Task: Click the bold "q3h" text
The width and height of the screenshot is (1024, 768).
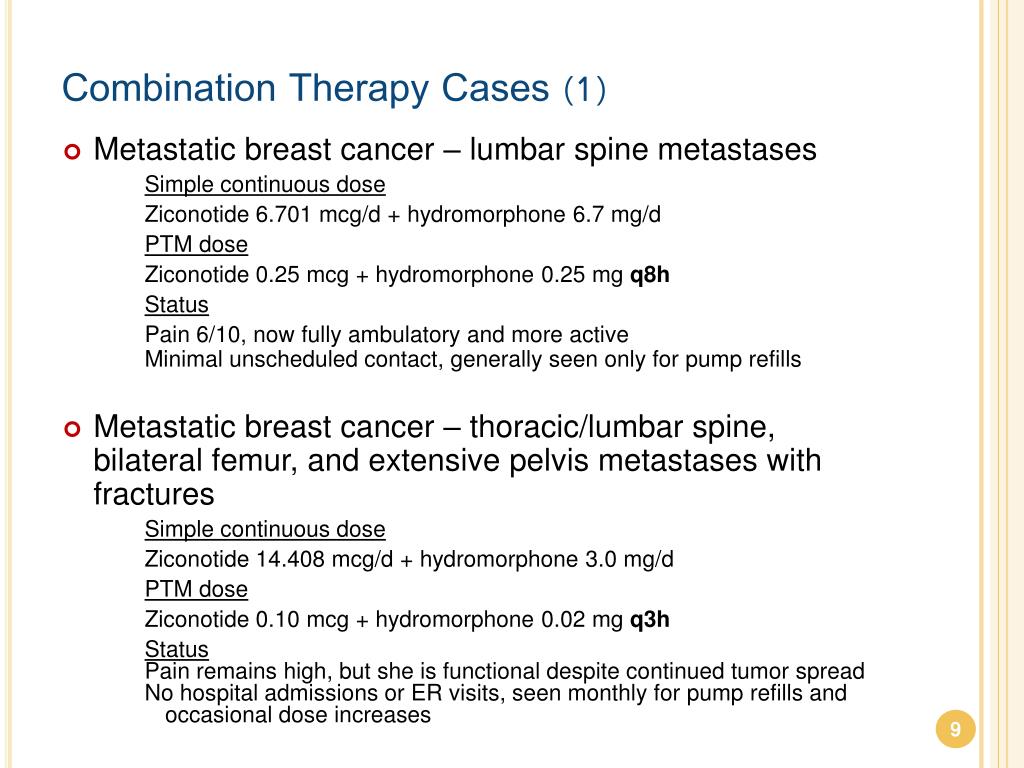Action: (649, 620)
